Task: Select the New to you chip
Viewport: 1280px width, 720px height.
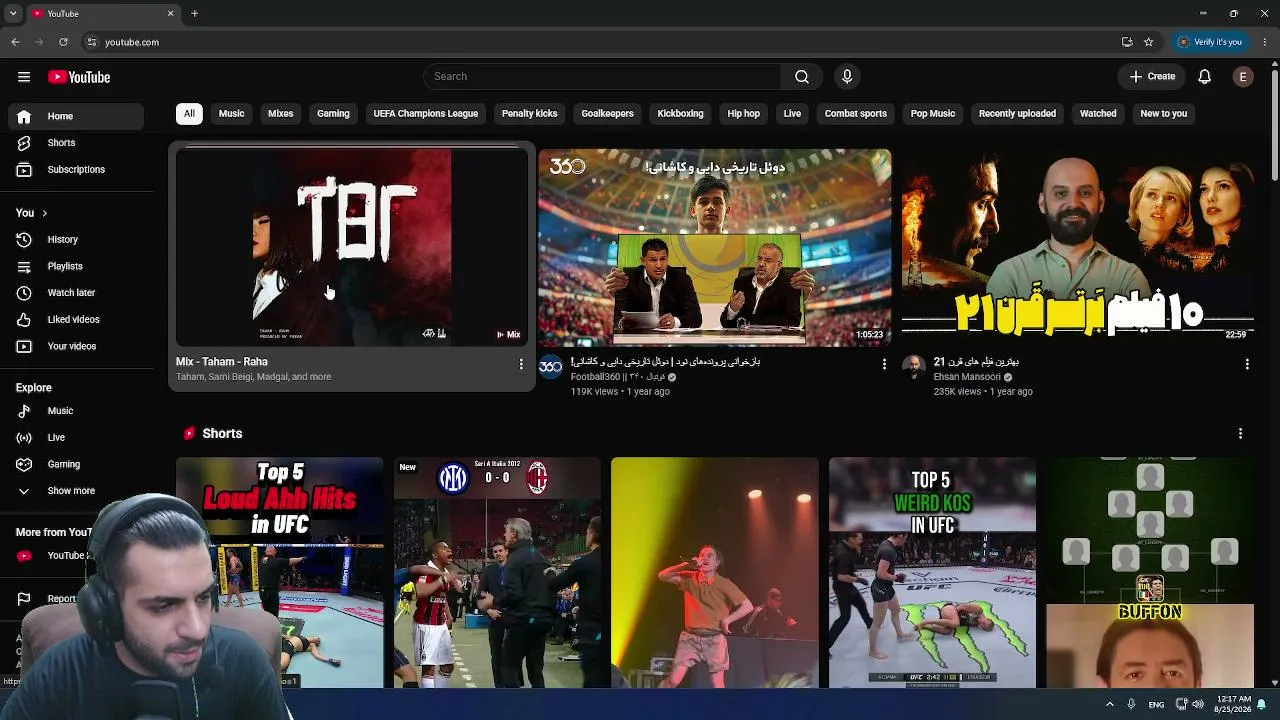Action: [x=1164, y=114]
